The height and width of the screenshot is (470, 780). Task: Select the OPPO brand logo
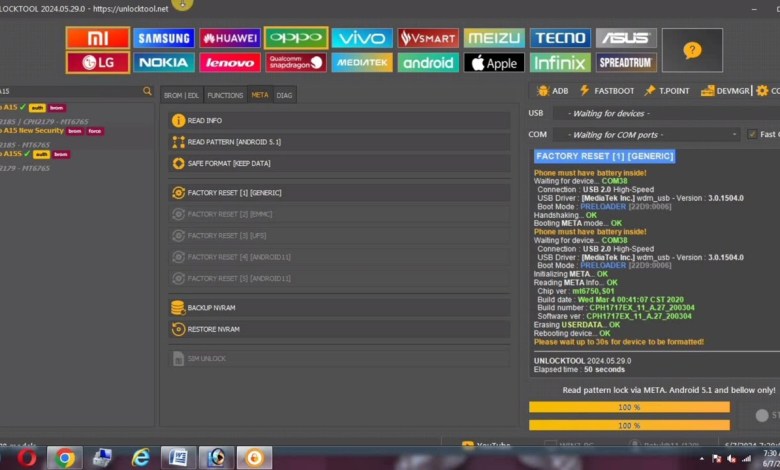pos(295,38)
